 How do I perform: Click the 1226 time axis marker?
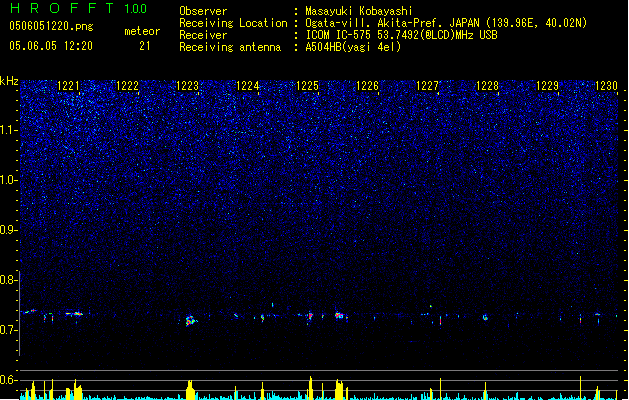pos(367,86)
